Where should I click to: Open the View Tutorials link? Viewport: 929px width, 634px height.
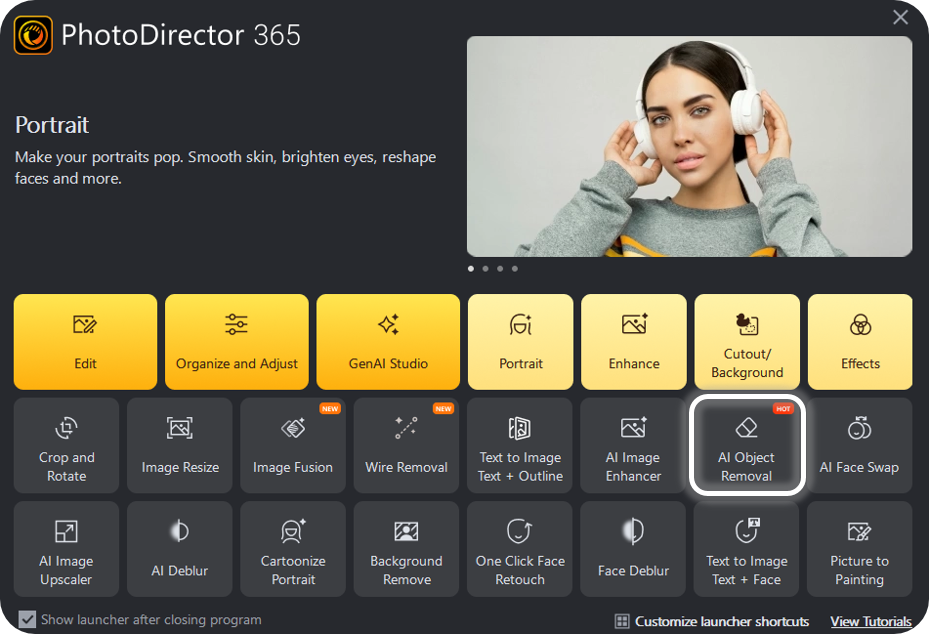(x=870, y=622)
